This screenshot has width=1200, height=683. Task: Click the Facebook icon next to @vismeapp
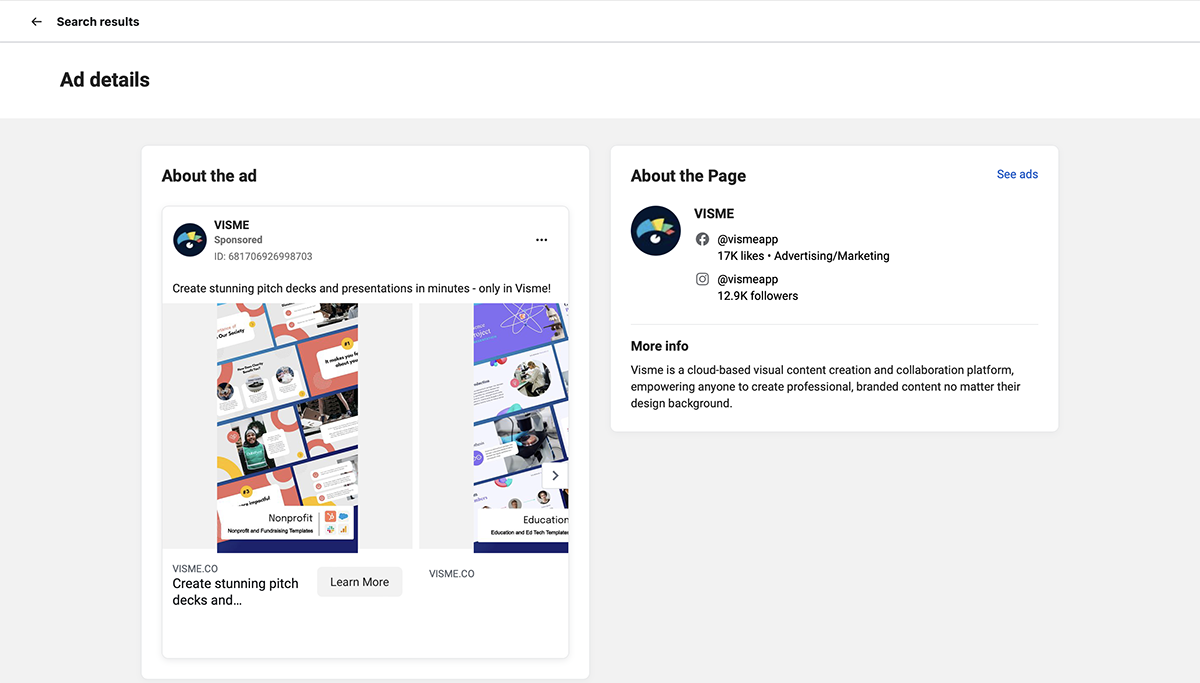click(703, 240)
